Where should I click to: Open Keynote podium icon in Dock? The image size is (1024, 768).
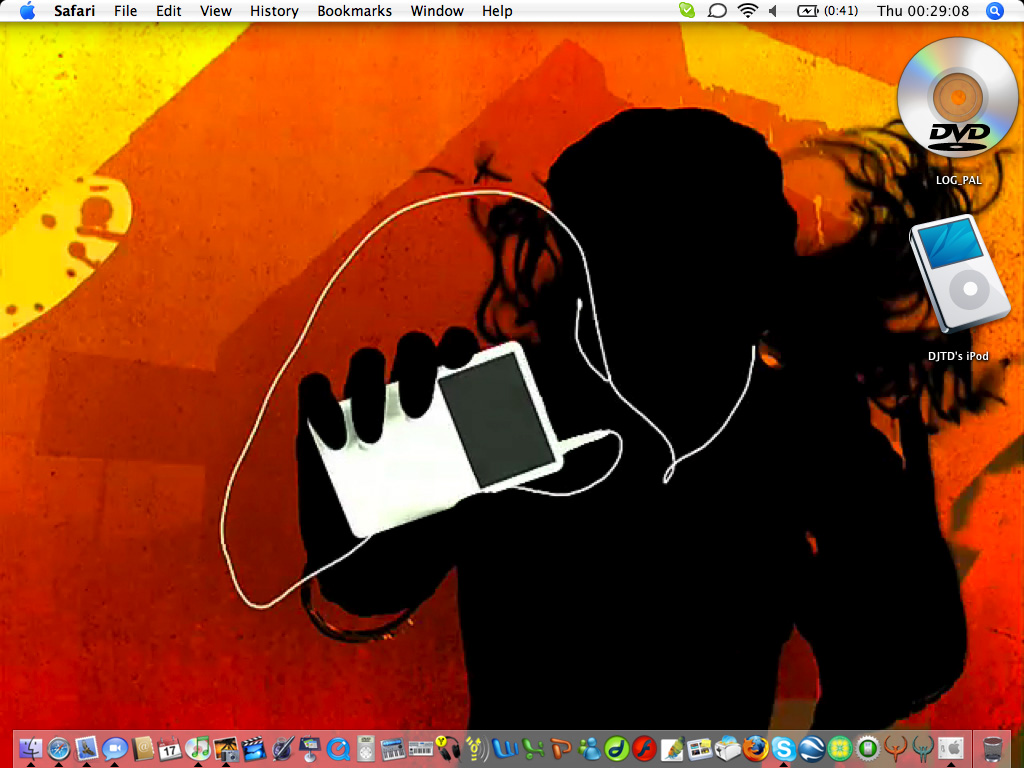coord(310,748)
